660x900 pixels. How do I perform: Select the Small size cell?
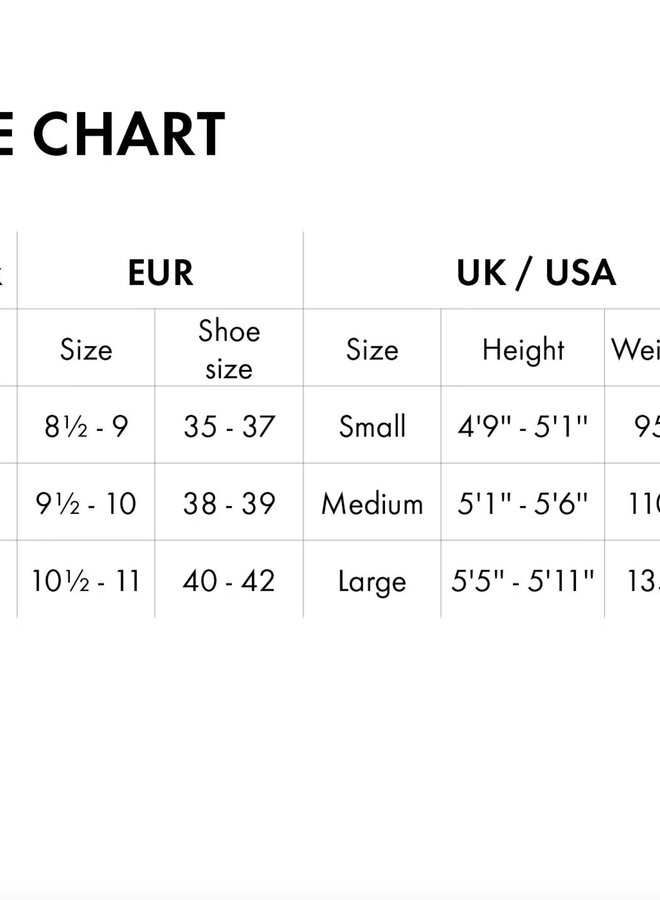pyautogui.click(x=372, y=427)
